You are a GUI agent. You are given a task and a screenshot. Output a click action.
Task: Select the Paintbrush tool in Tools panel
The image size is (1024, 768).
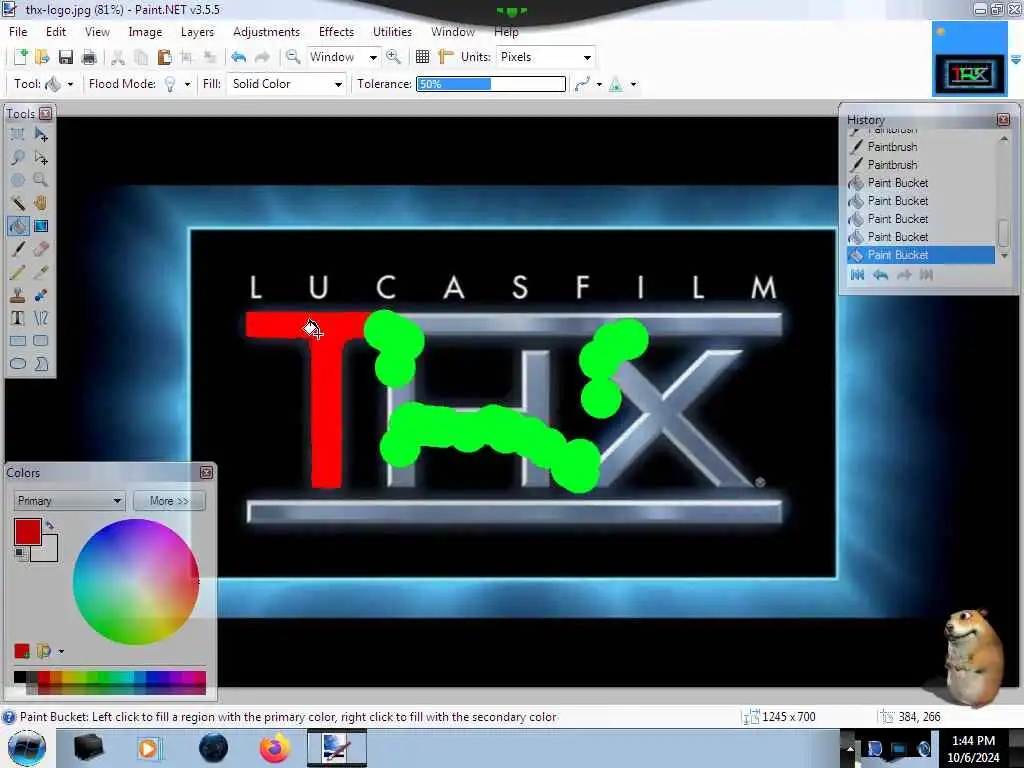click(18, 249)
